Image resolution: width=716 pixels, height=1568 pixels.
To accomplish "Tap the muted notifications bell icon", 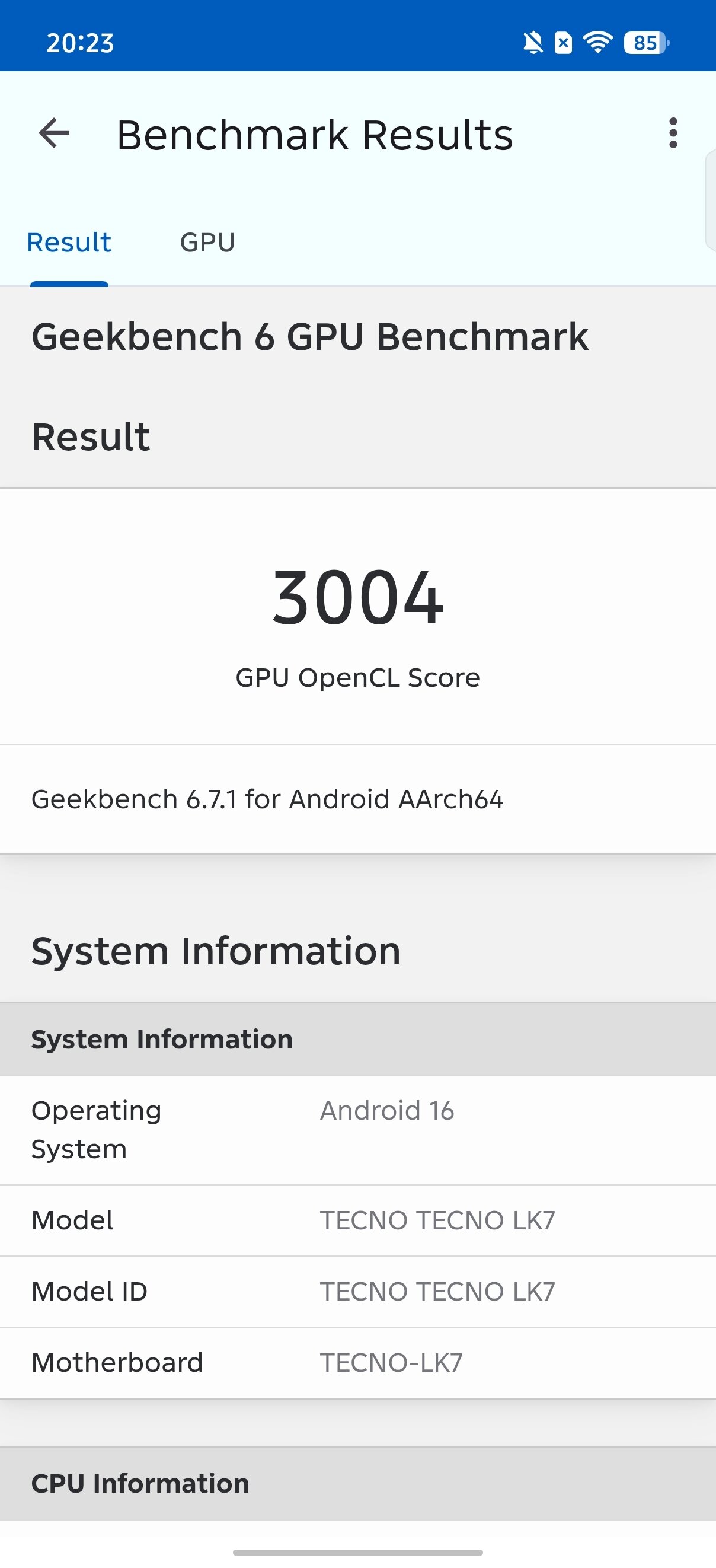I will [533, 43].
